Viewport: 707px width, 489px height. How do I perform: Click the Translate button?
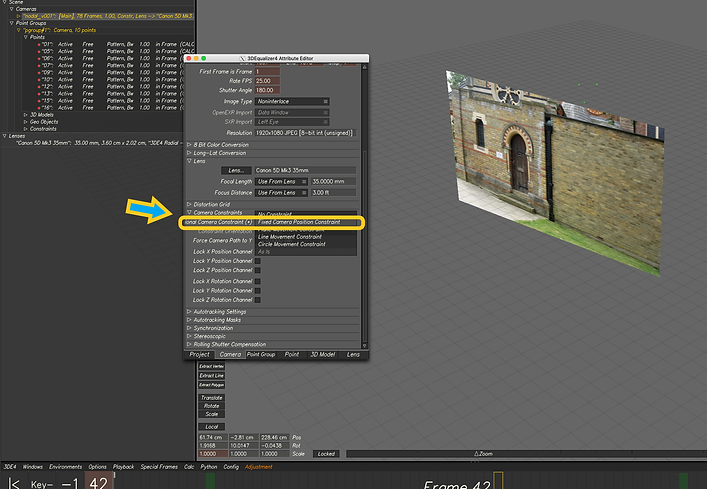(x=211, y=398)
